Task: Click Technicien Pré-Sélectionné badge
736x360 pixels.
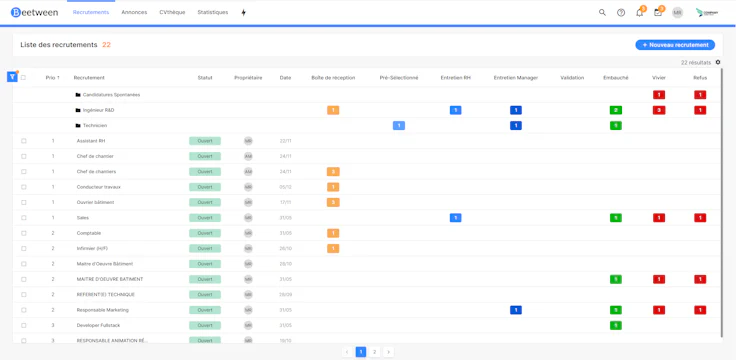Action: coord(399,126)
